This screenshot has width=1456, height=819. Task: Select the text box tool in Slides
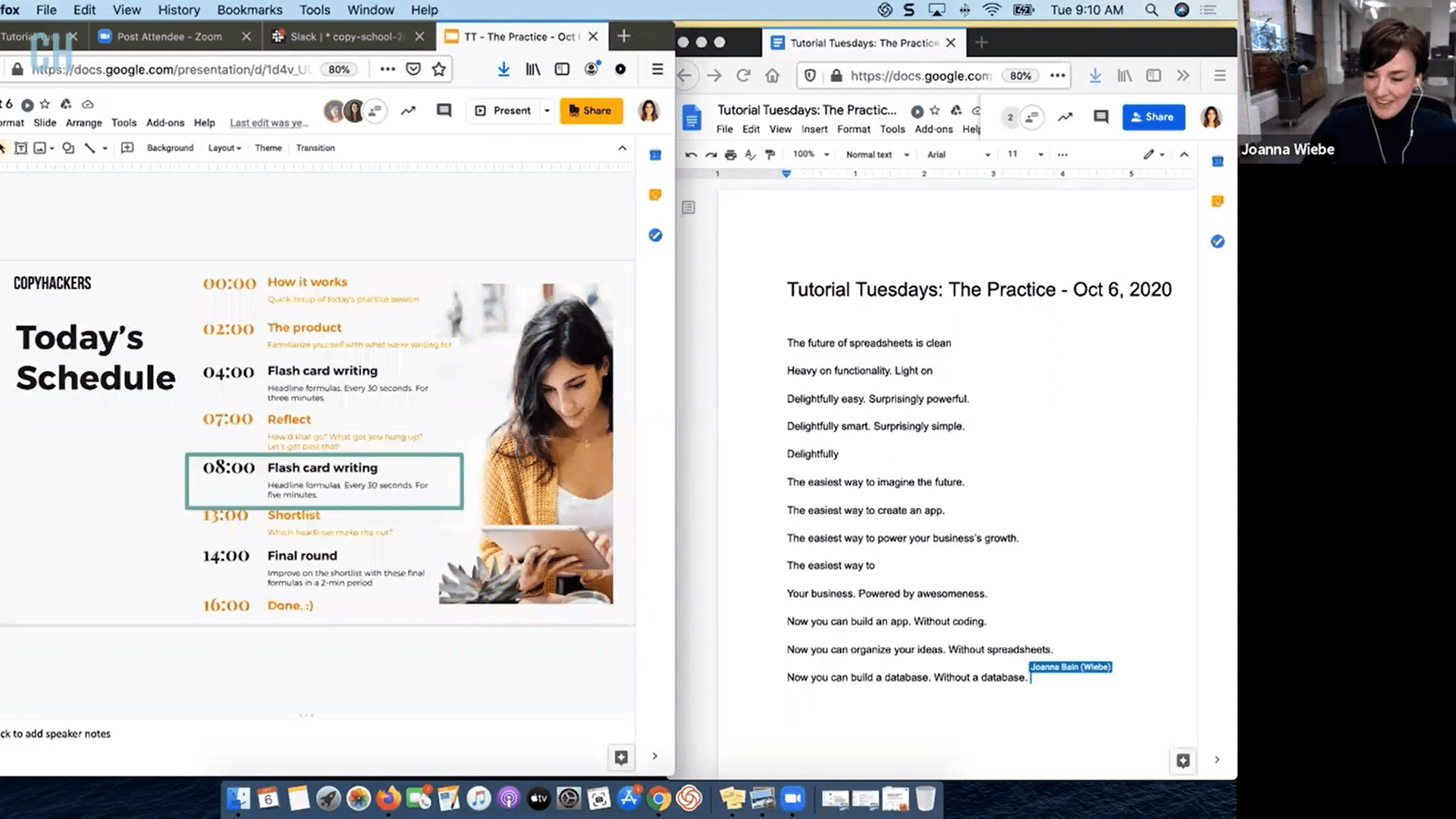click(21, 148)
